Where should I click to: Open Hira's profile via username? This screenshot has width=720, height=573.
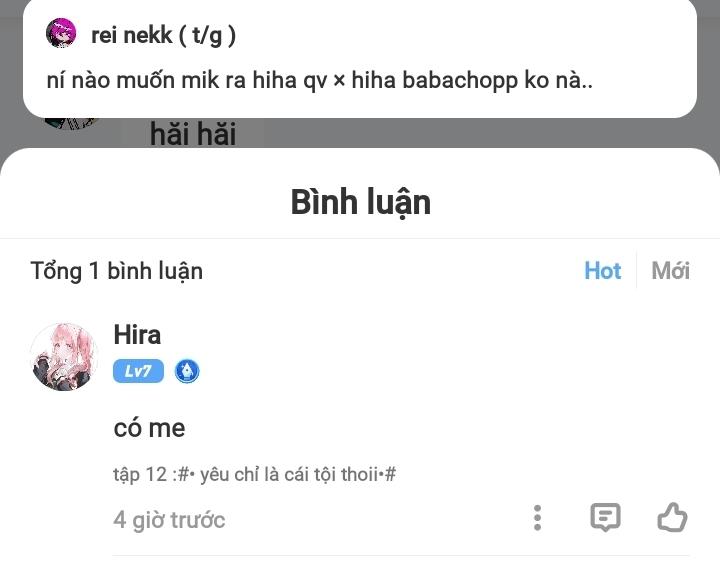click(x=137, y=334)
